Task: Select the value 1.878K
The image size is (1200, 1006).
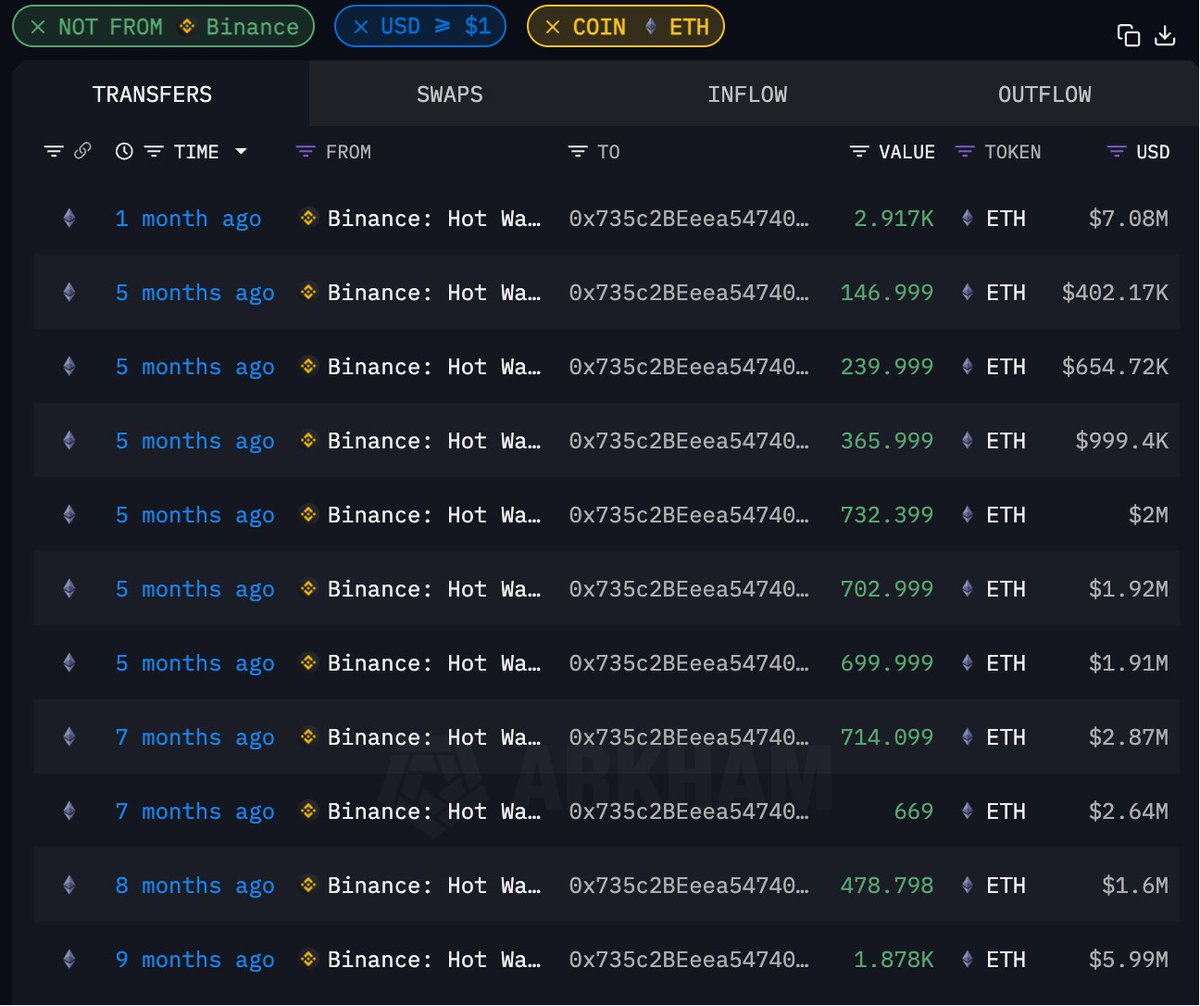Action: (894, 959)
